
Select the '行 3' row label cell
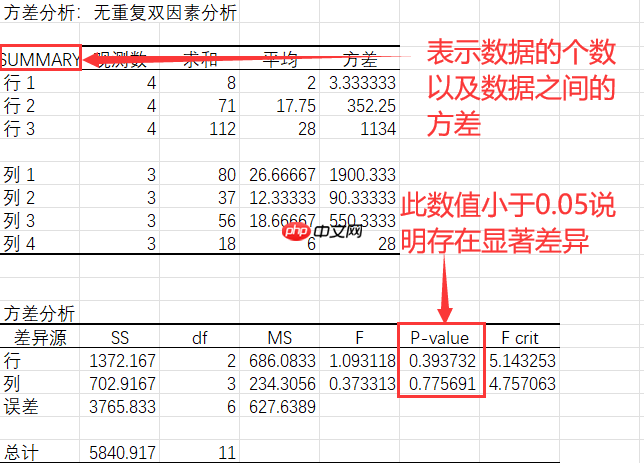[19, 129]
